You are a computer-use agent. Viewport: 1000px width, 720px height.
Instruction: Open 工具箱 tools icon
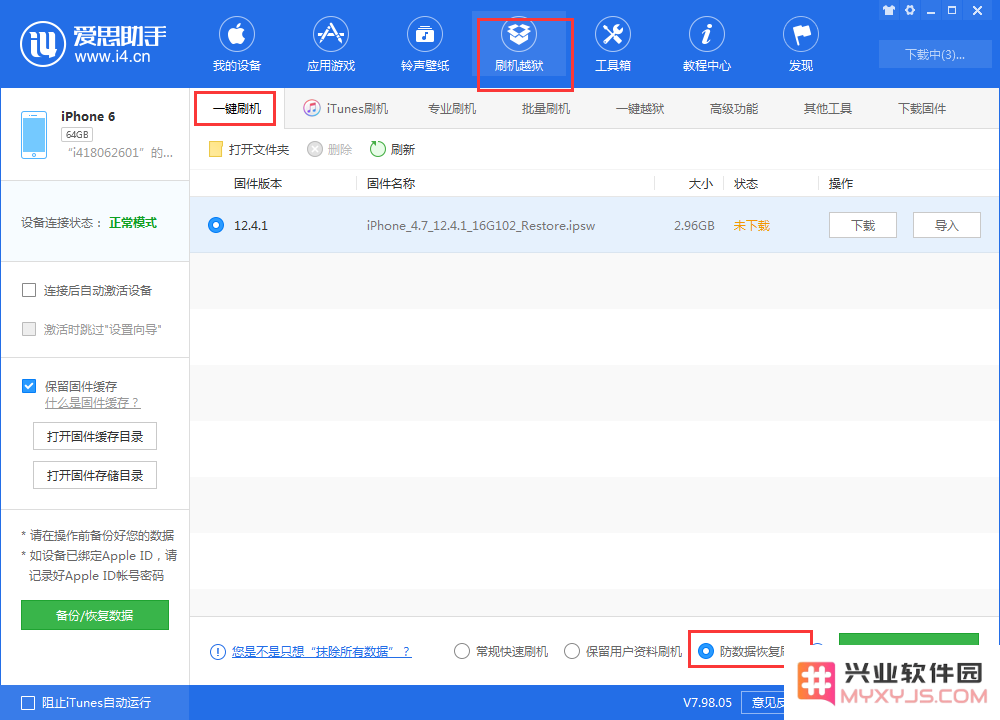pos(613,34)
